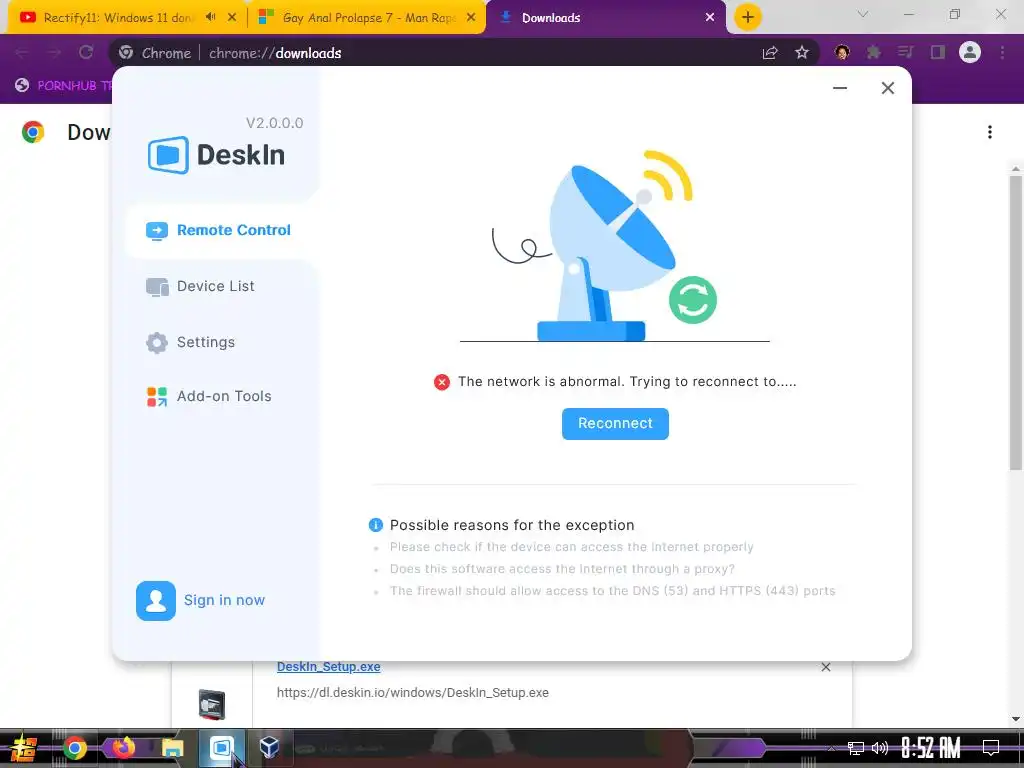Open the Downloads page three-dot menu
Screen dimensions: 1024x768
(x=990, y=133)
